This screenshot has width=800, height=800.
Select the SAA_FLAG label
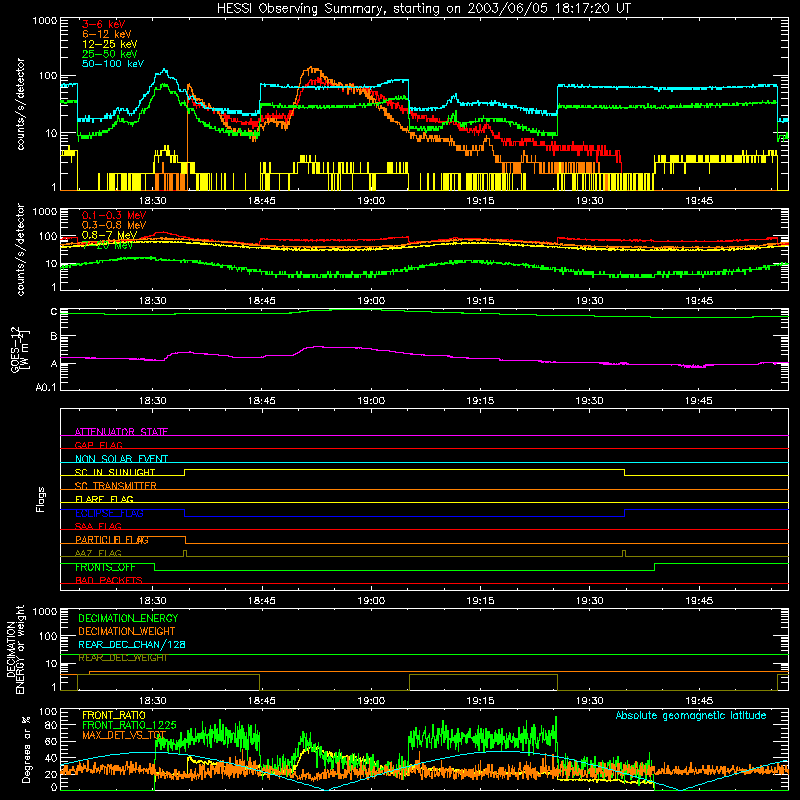tap(98, 526)
